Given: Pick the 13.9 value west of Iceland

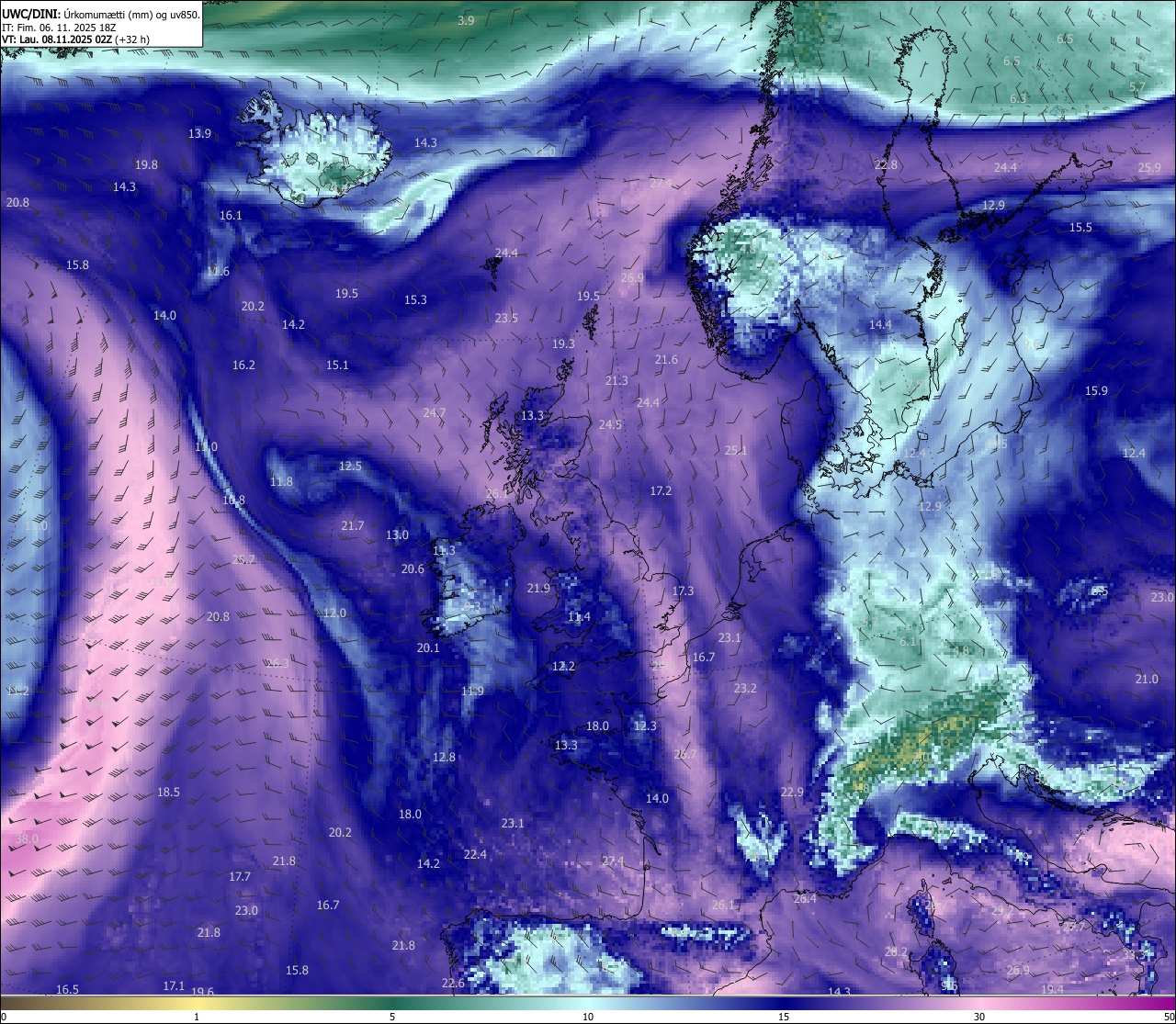Looking at the screenshot, I should (199, 133).
